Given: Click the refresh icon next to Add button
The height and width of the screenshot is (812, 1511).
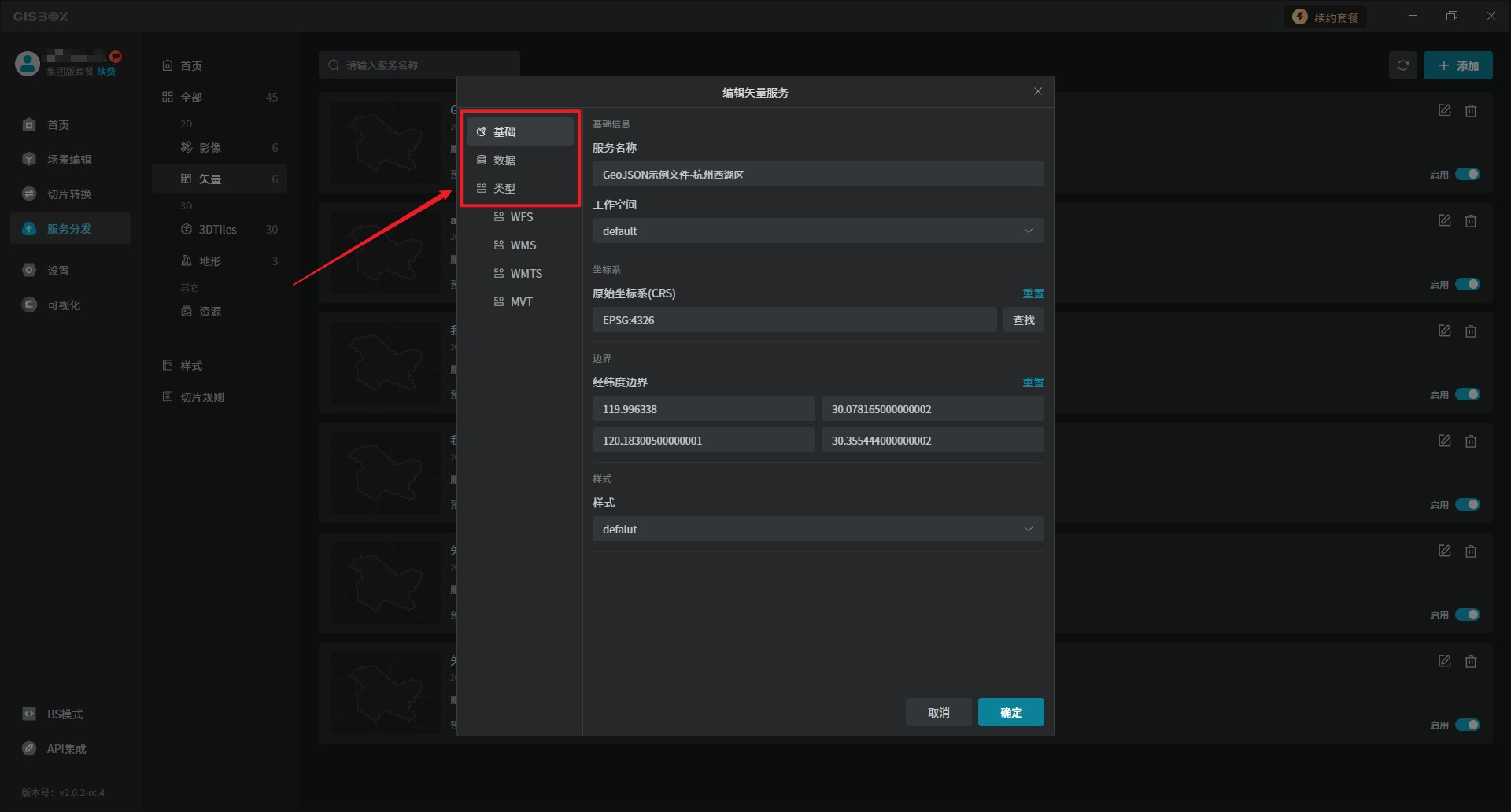Looking at the screenshot, I should (x=1402, y=65).
